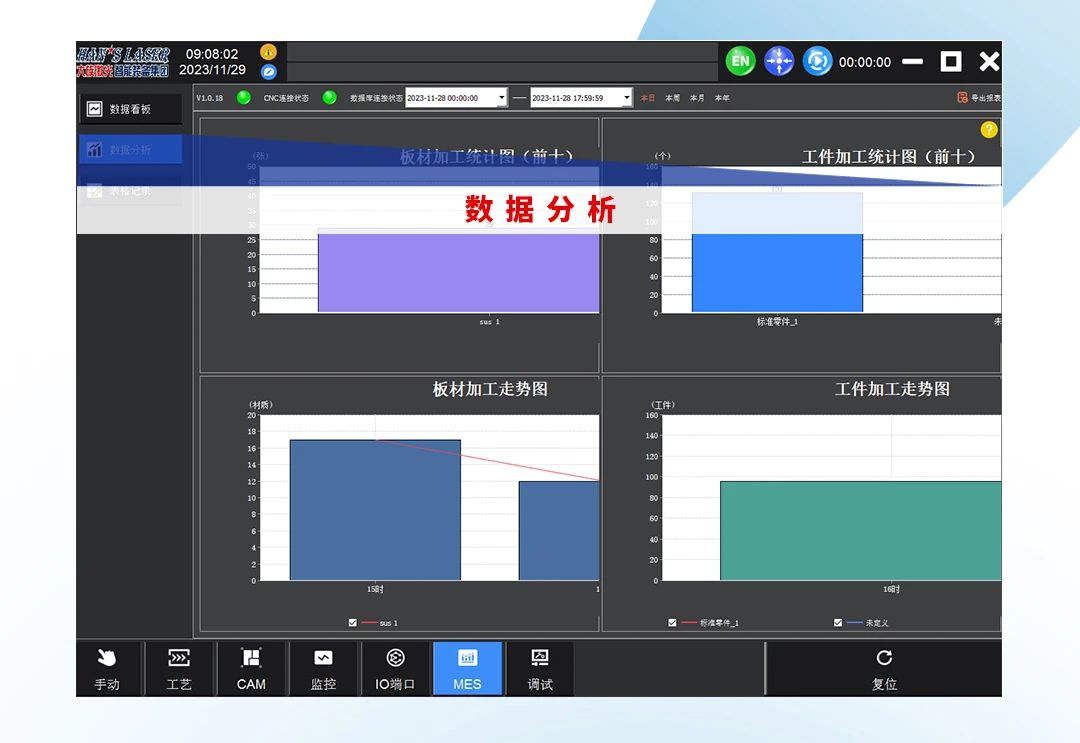The width and height of the screenshot is (1080, 743).
Task: Toggle the 未定义 series checkbox
Action: 837,621
